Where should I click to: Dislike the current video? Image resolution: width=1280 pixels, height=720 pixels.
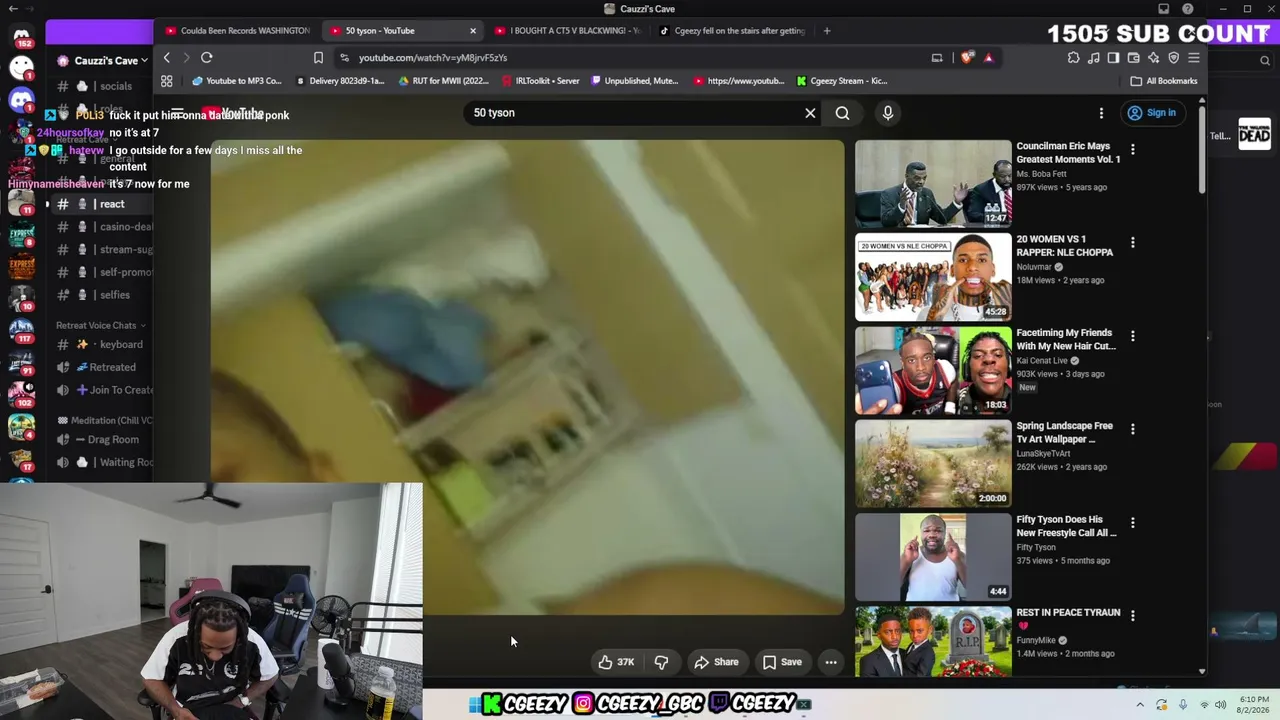tap(661, 662)
